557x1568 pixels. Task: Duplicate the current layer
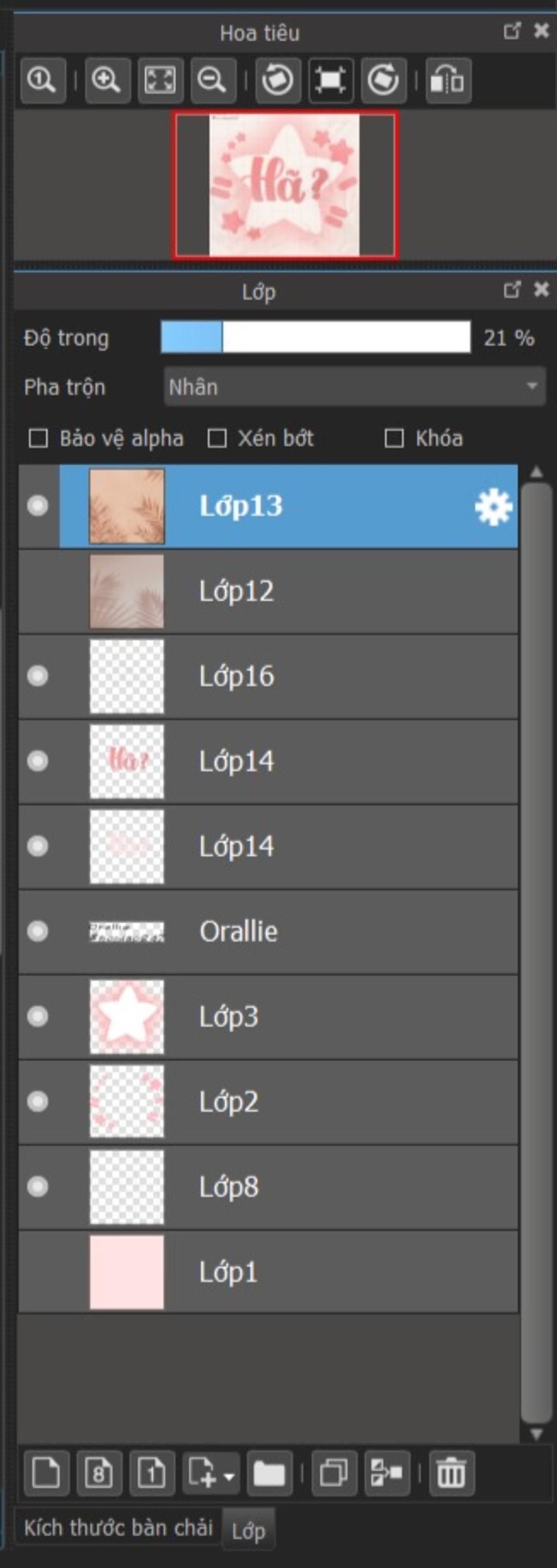pyautogui.click(x=334, y=1473)
